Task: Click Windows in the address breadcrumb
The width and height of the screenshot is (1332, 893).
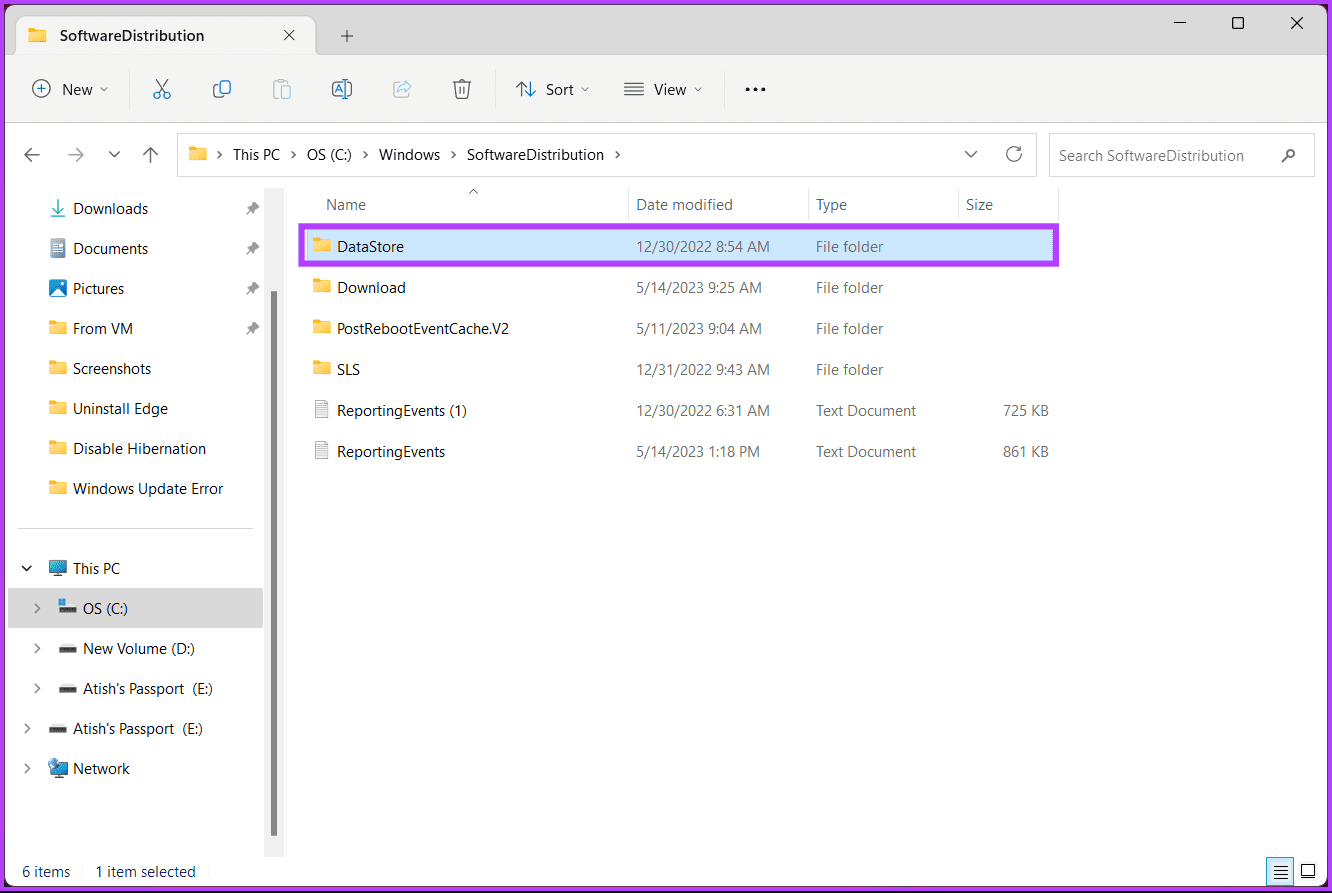Action: pos(409,155)
